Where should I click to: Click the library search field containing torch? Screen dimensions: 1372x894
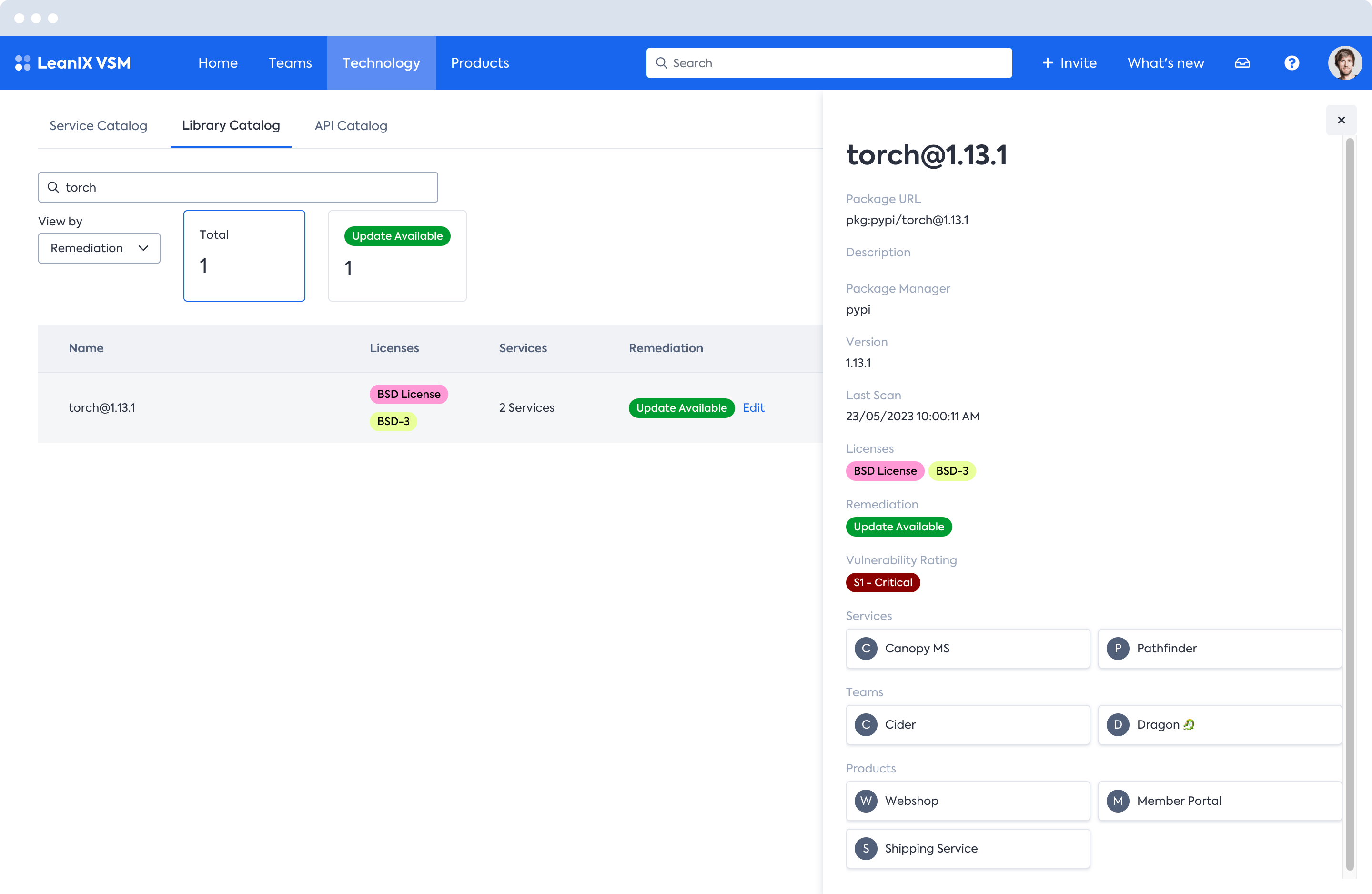pyautogui.click(x=238, y=187)
